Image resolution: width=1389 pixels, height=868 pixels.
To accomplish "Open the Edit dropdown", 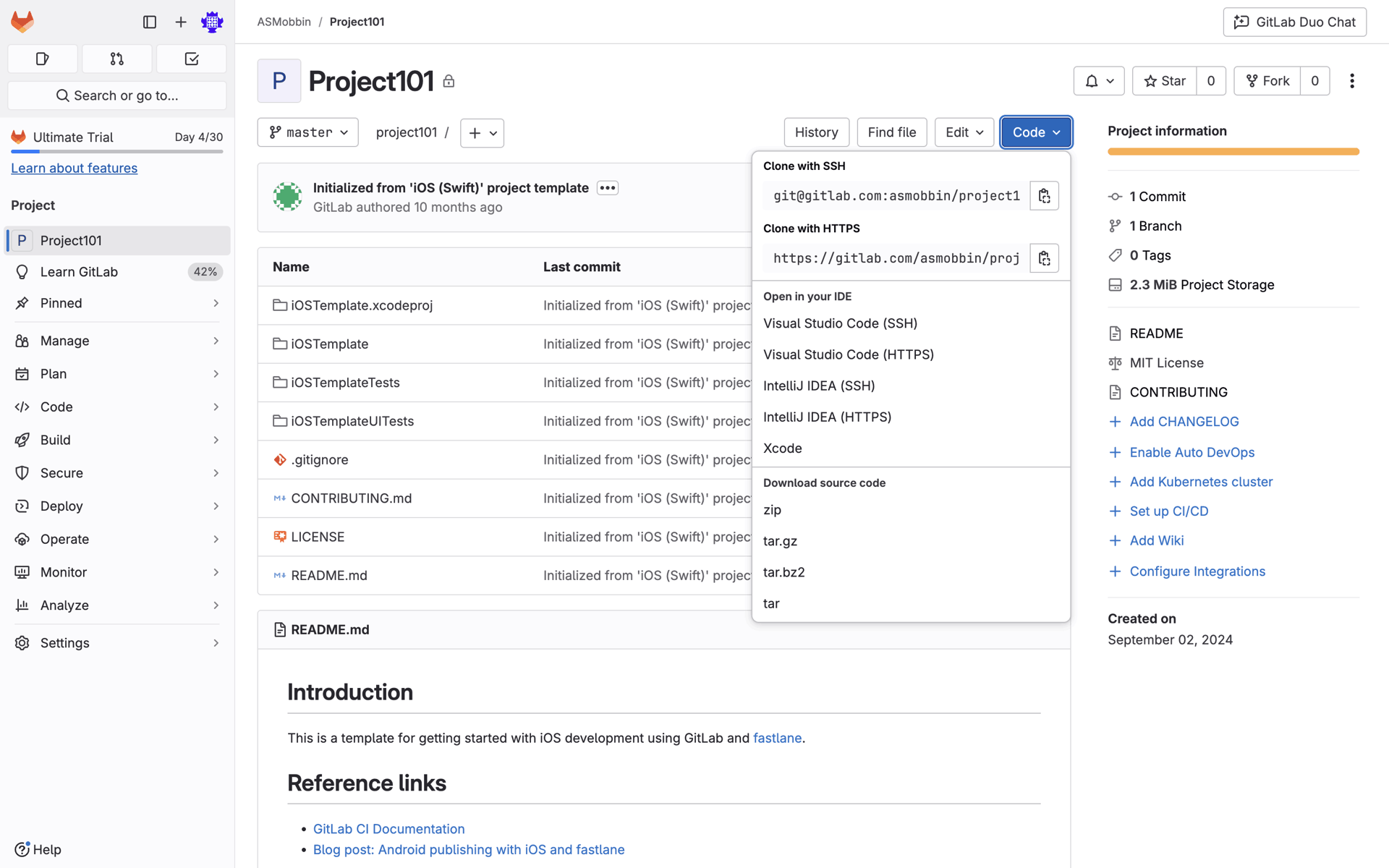I will tap(964, 132).
